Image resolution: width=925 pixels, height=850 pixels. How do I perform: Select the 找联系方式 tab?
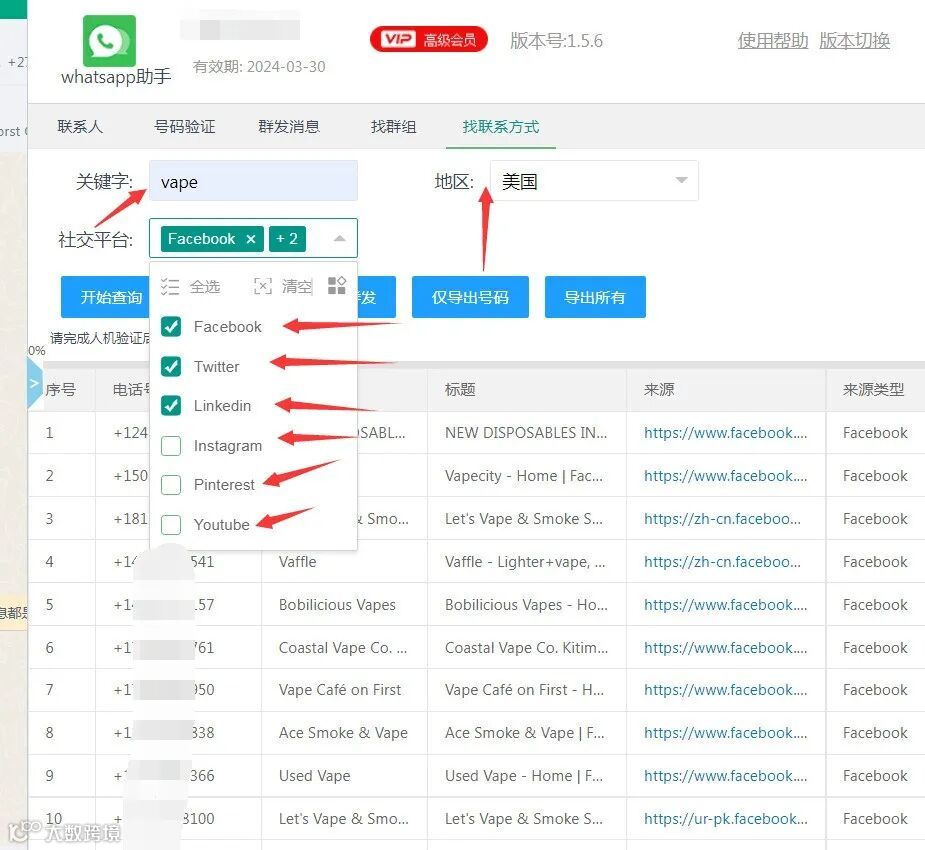click(x=501, y=126)
